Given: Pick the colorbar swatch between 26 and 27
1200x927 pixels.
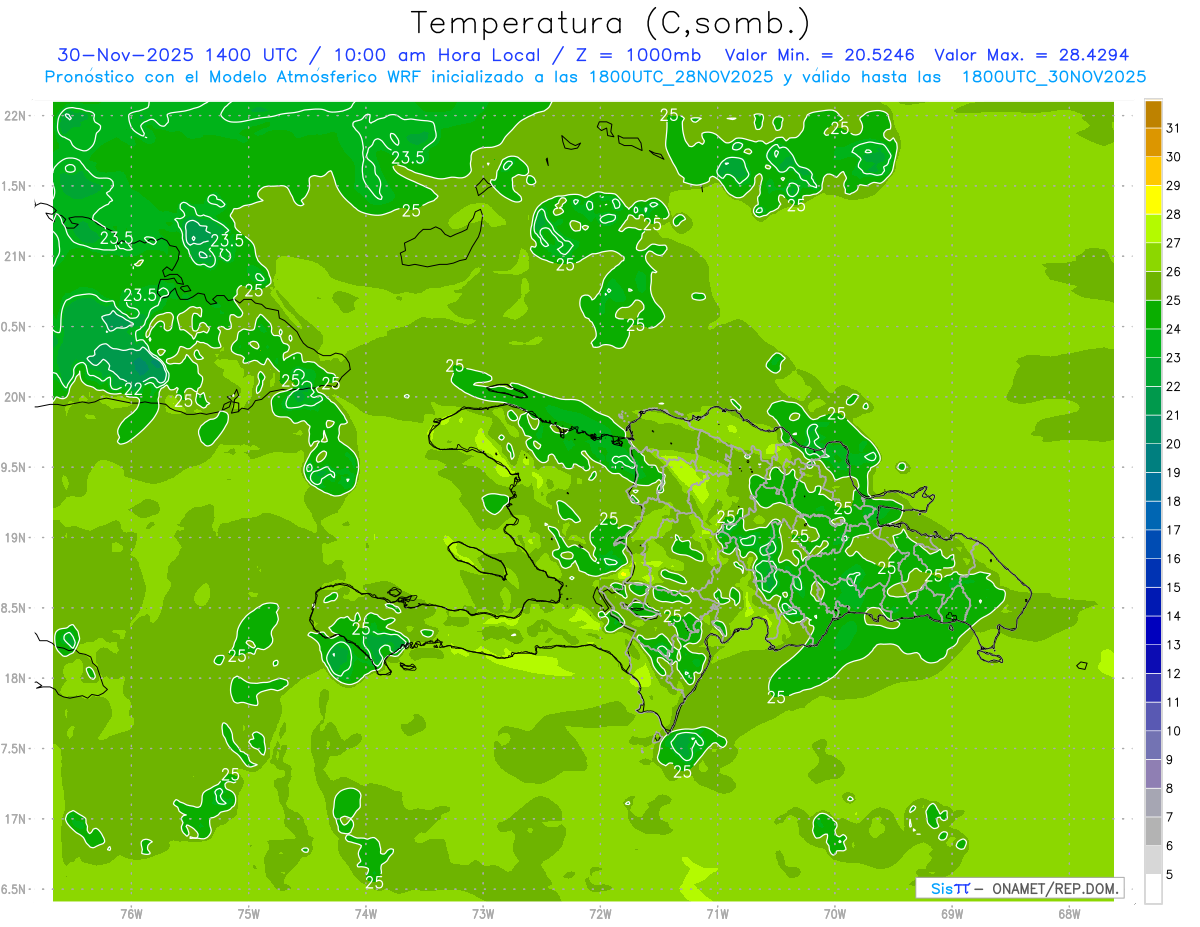Looking at the screenshot, I should tap(1153, 258).
